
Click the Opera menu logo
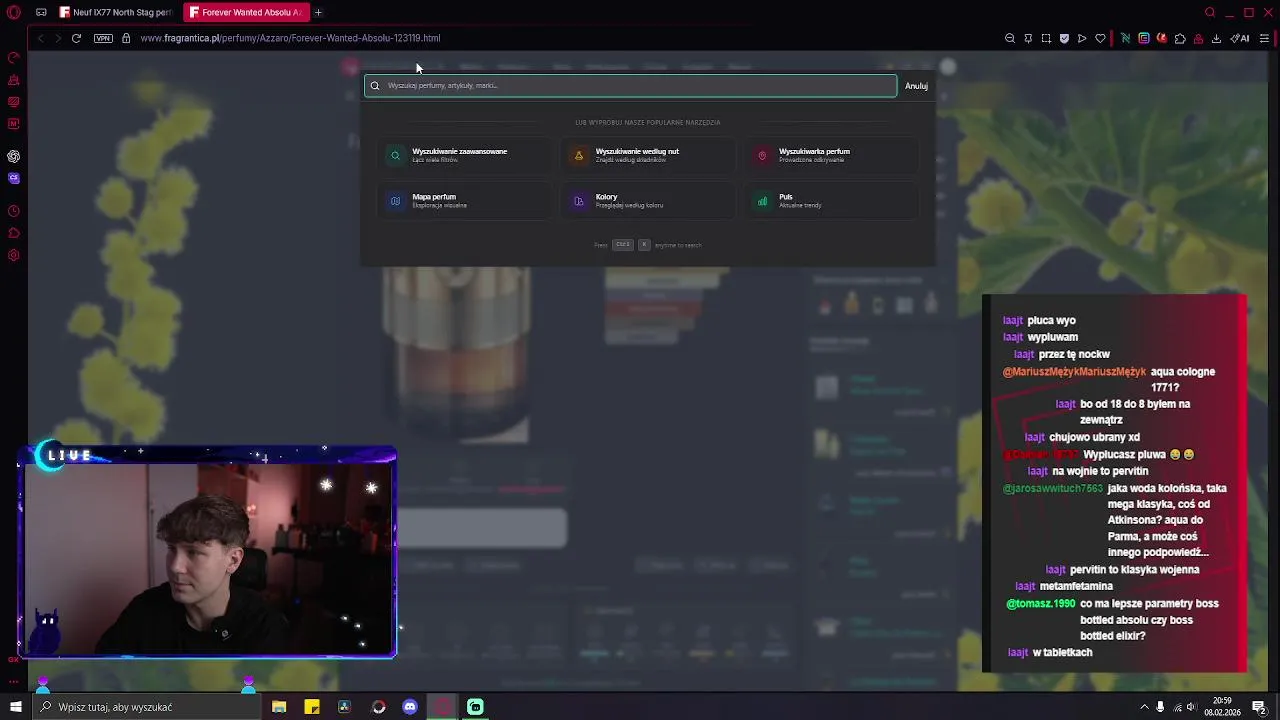click(x=14, y=12)
